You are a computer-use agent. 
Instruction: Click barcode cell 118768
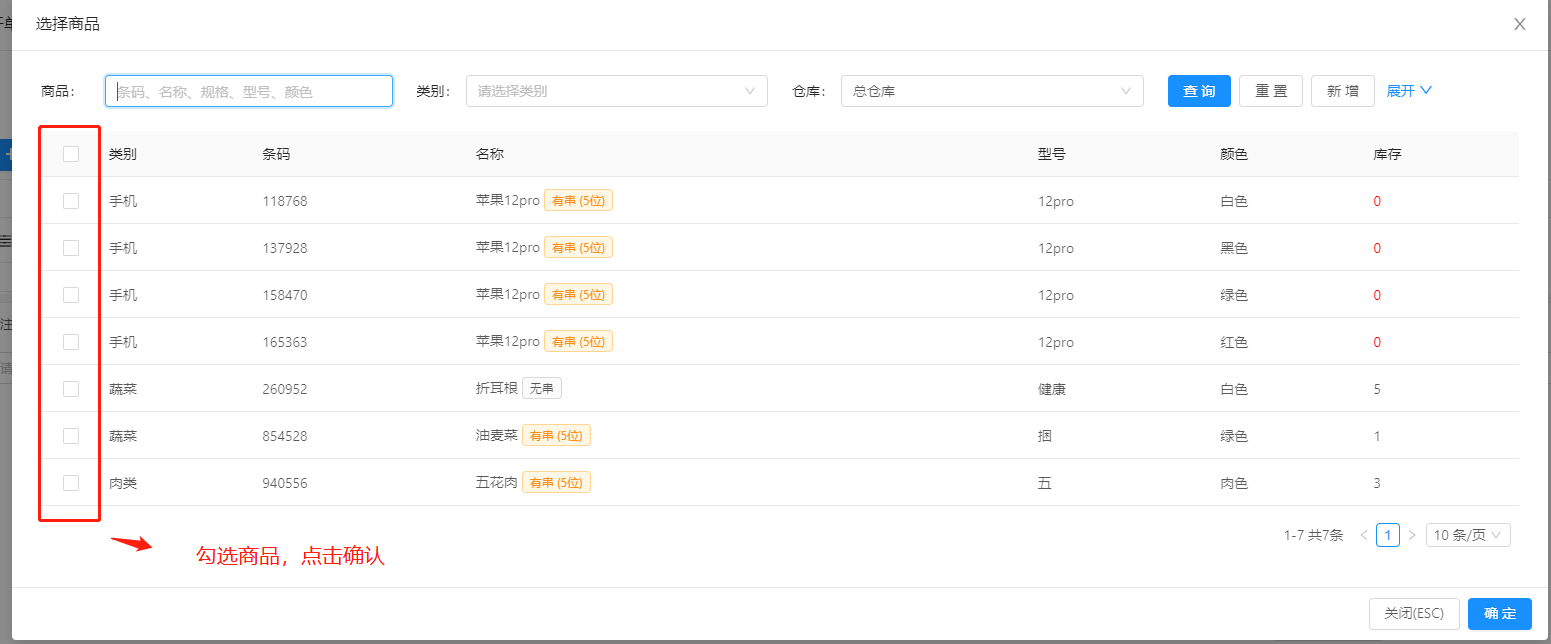pyautogui.click(x=285, y=201)
